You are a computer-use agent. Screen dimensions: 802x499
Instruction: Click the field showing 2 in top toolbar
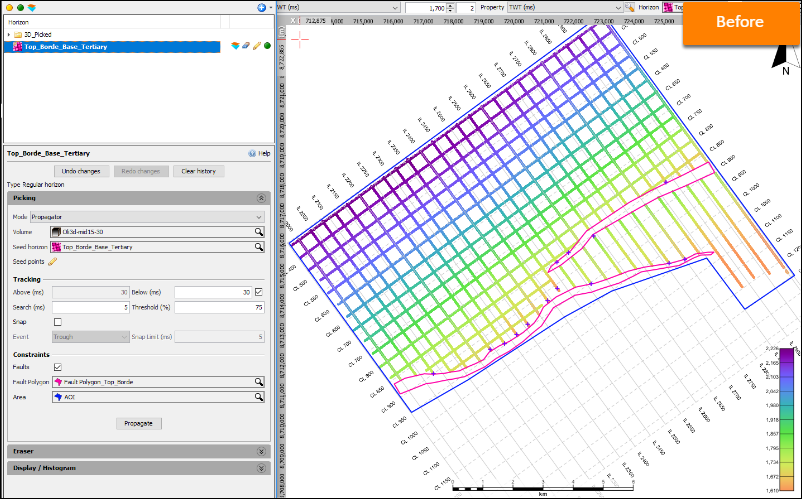[x=466, y=8]
